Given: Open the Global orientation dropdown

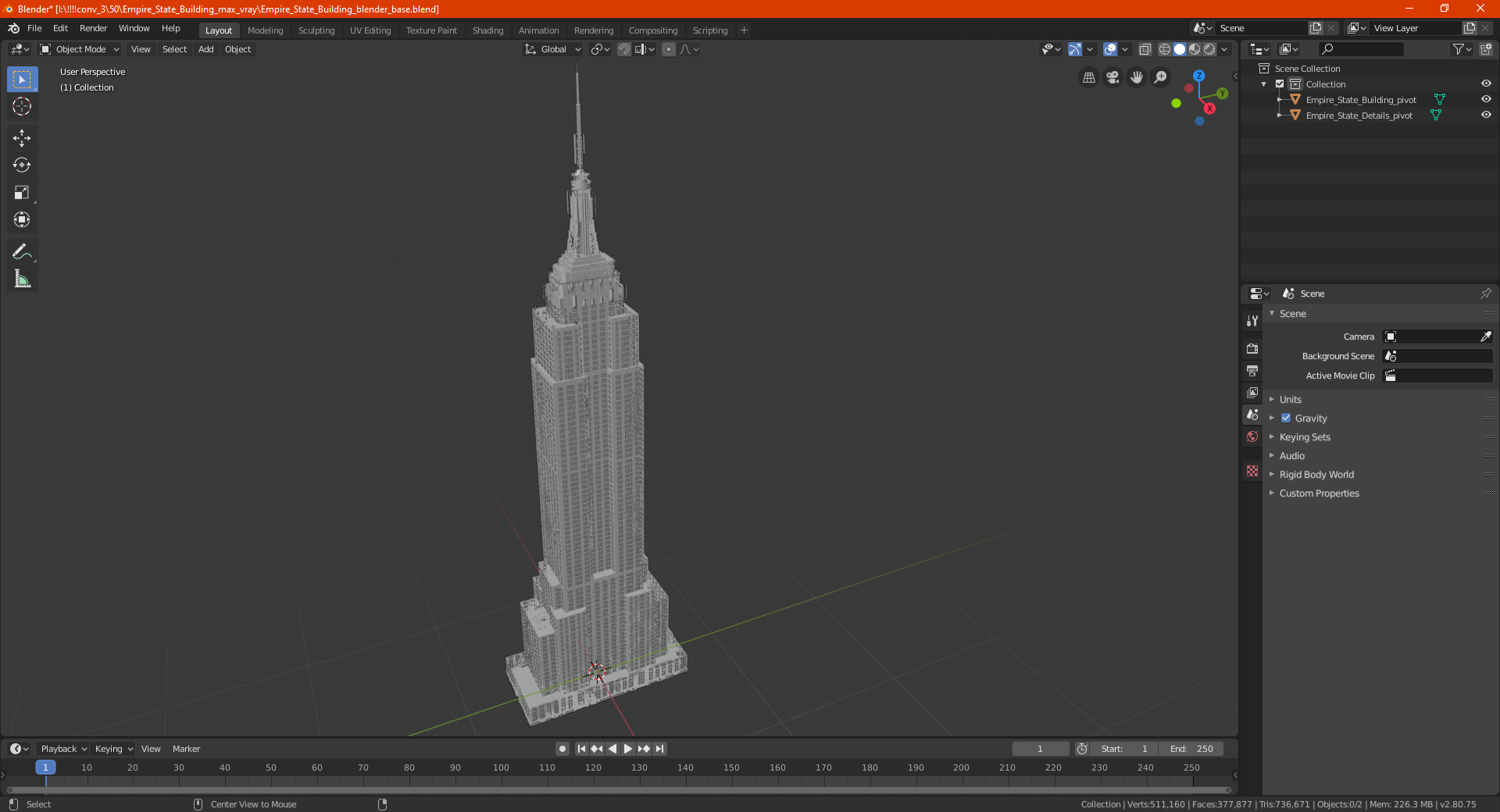Looking at the screenshot, I should point(553,49).
